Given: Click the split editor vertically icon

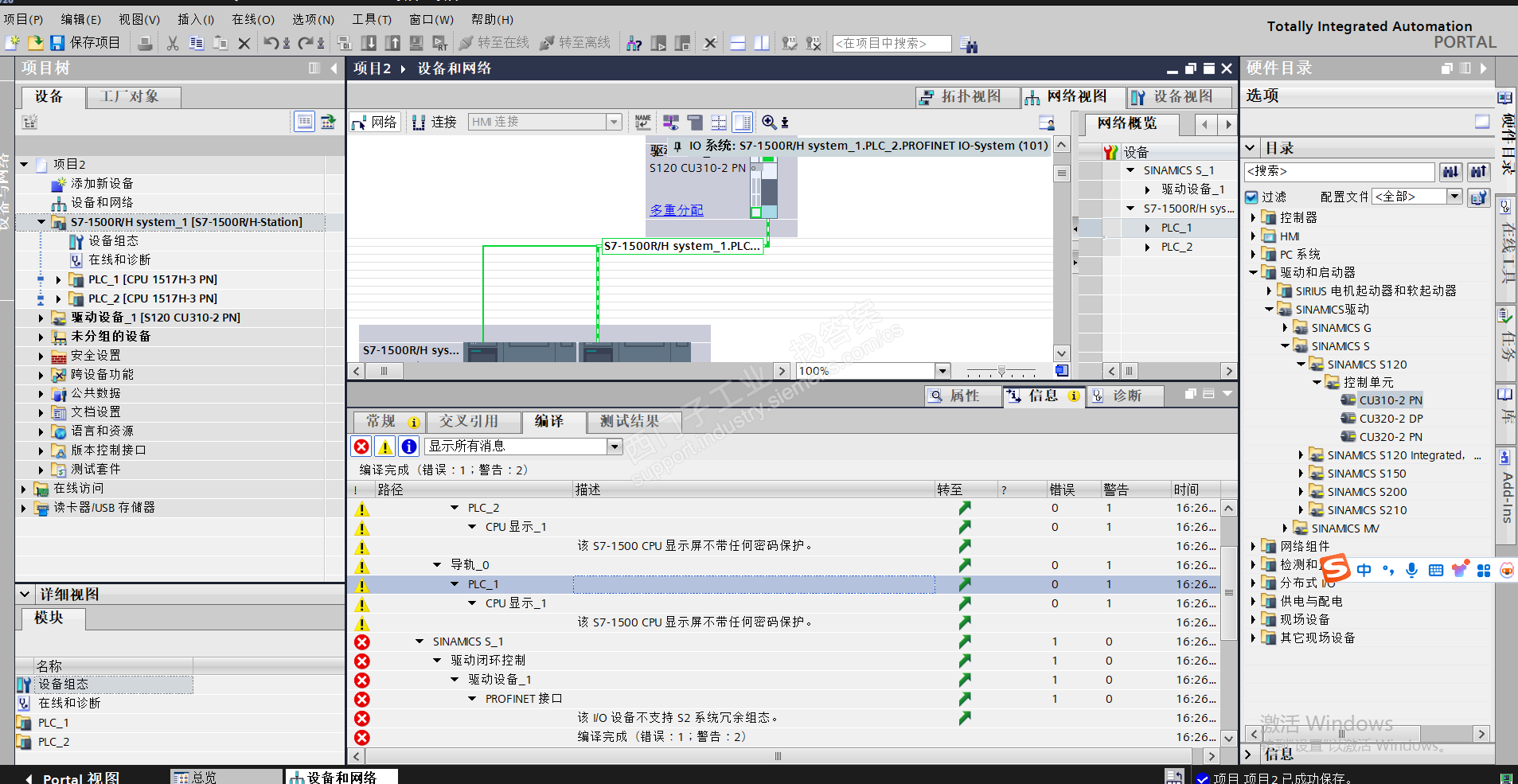Looking at the screenshot, I should point(762,43).
